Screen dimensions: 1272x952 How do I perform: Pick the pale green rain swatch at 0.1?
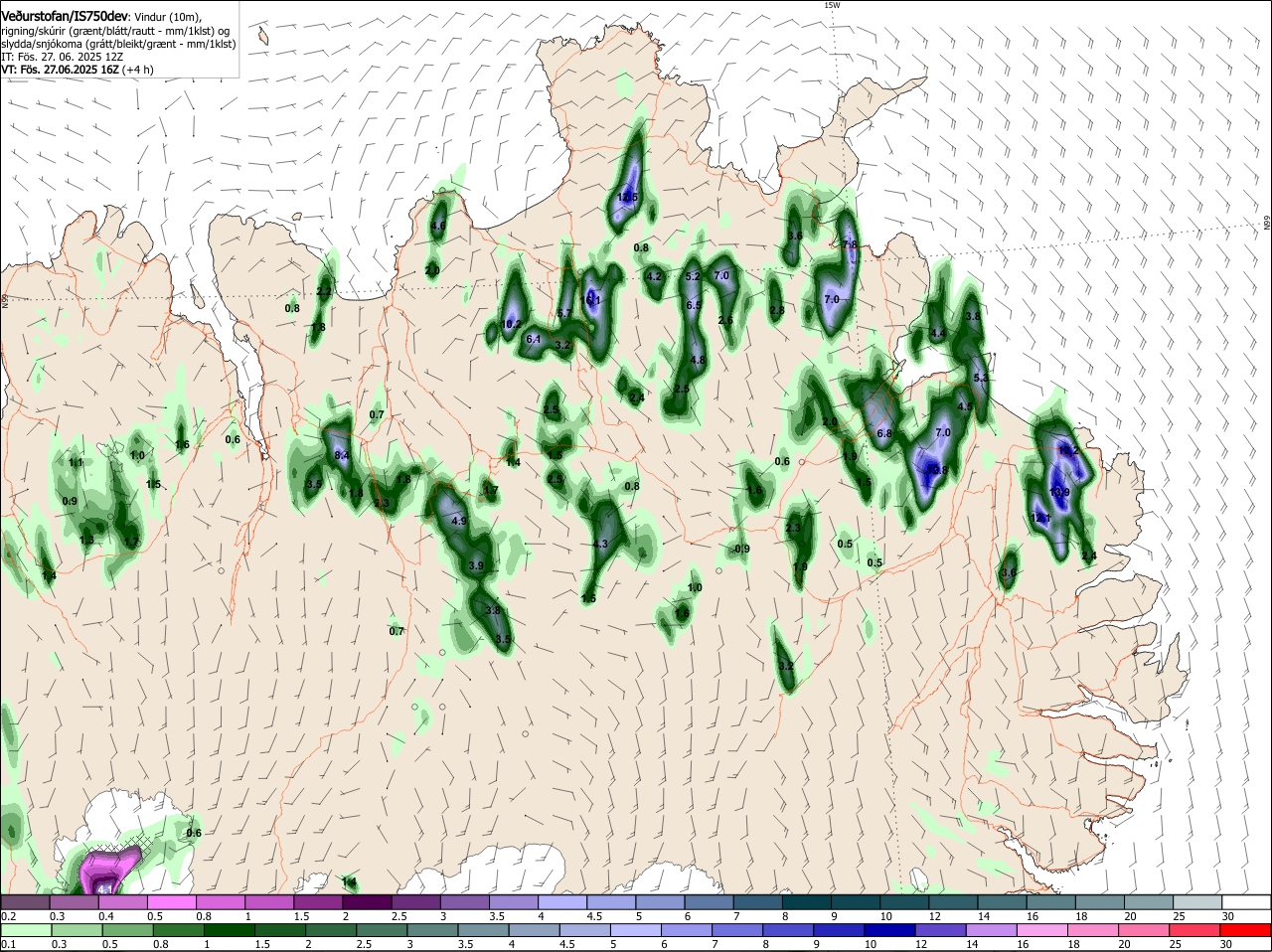[28, 930]
